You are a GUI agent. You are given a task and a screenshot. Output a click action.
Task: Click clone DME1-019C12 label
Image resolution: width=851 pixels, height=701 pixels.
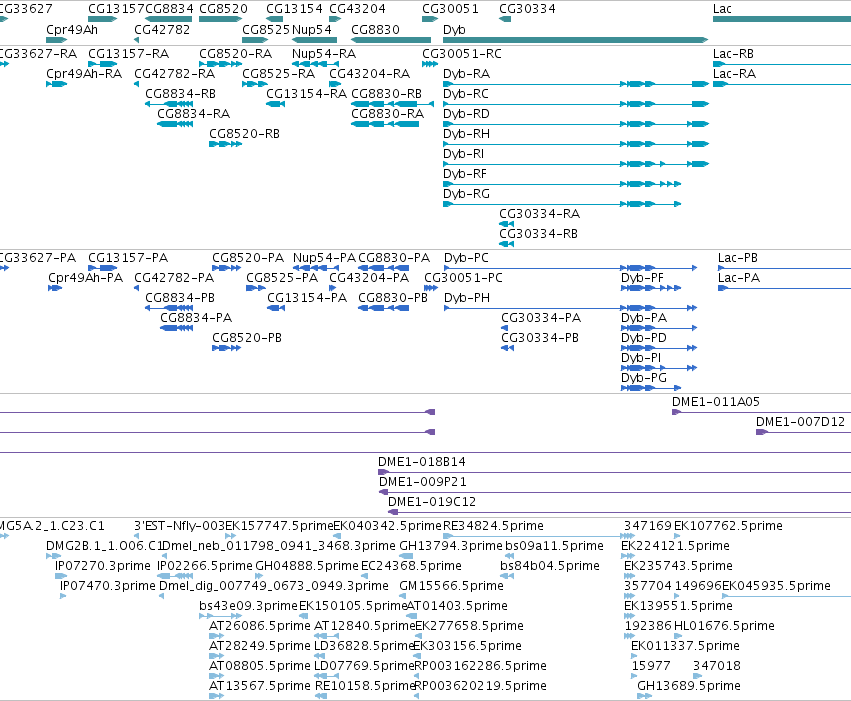(x=432, y=502)
